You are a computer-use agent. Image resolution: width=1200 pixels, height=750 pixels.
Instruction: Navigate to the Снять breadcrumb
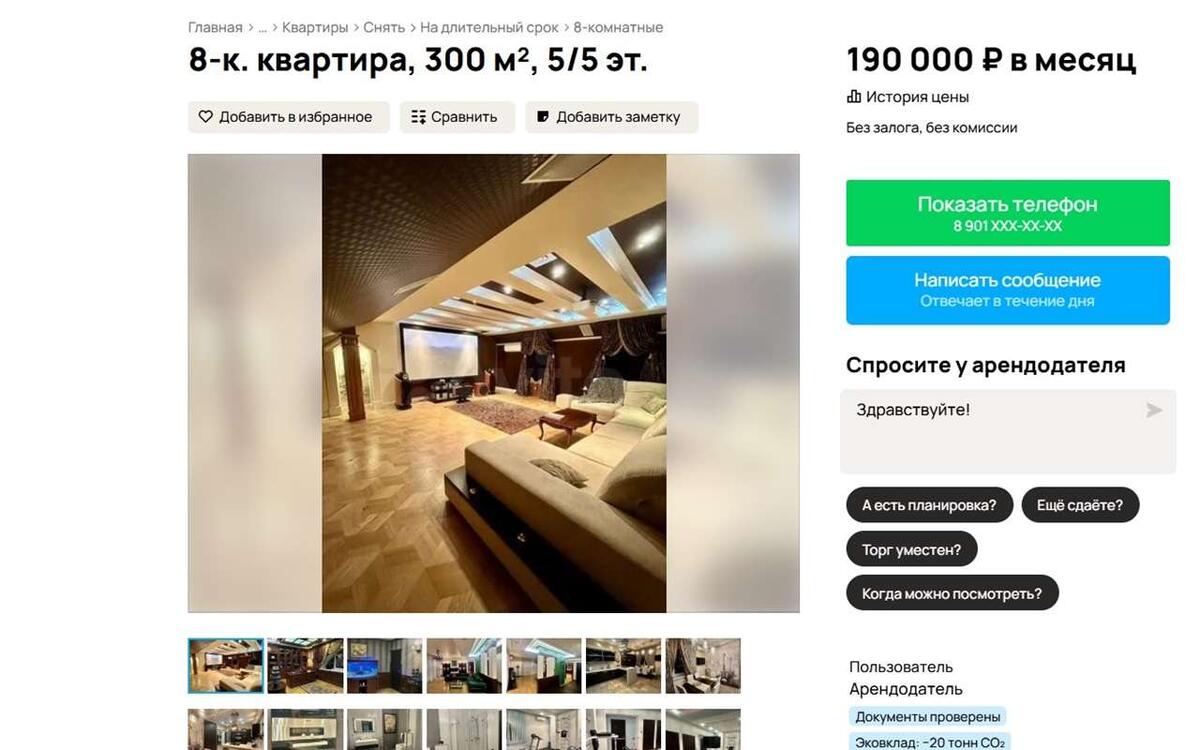384,28
